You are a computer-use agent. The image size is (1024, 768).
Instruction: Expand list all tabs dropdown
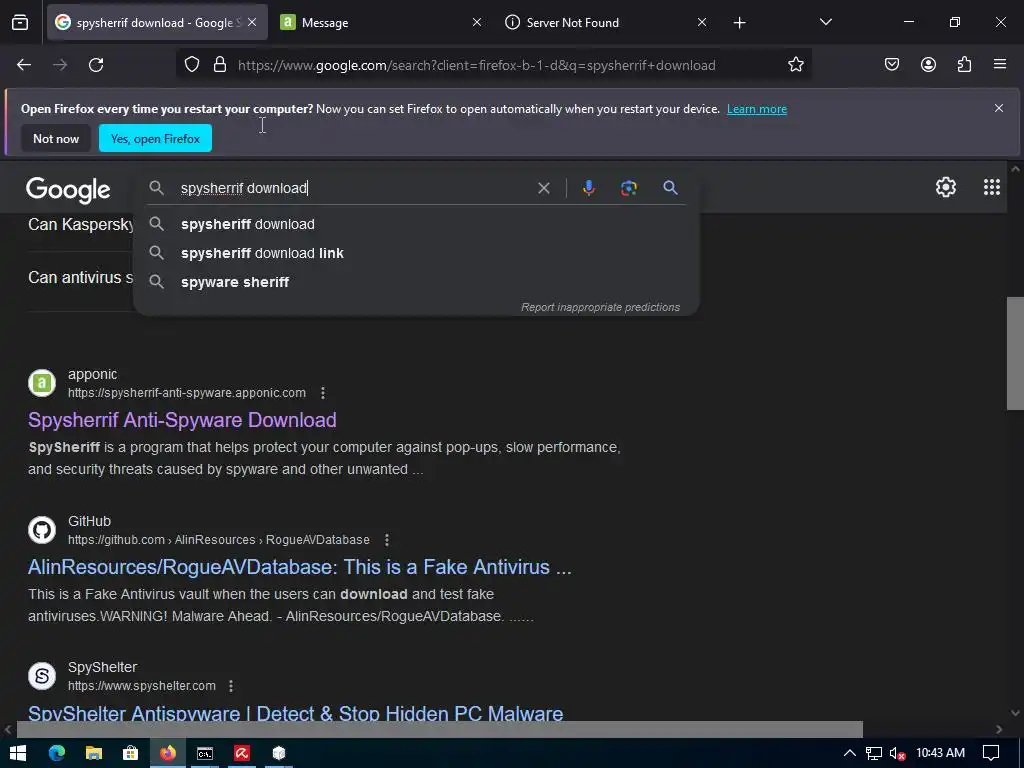825,23
